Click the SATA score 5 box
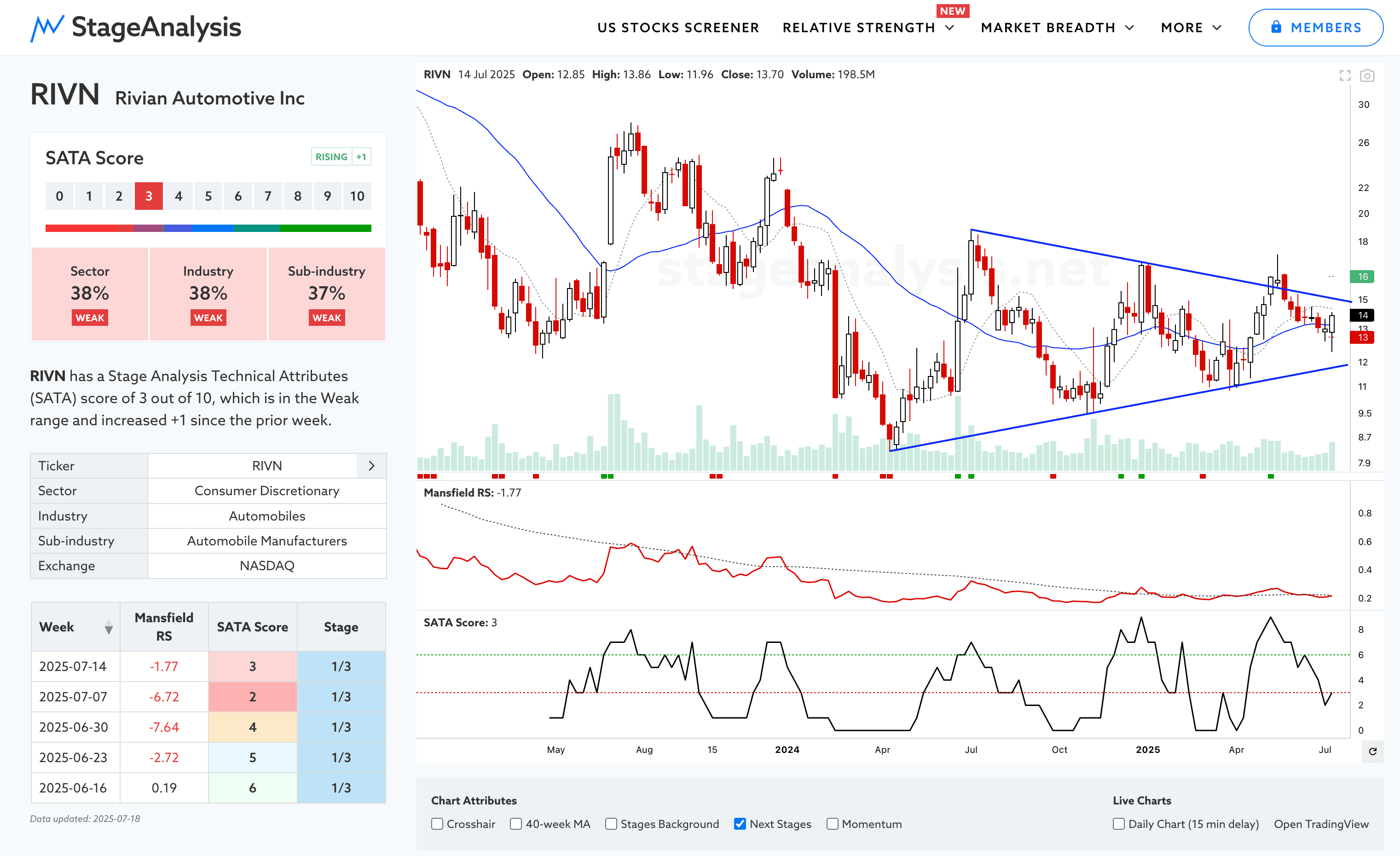 [208, 196]
